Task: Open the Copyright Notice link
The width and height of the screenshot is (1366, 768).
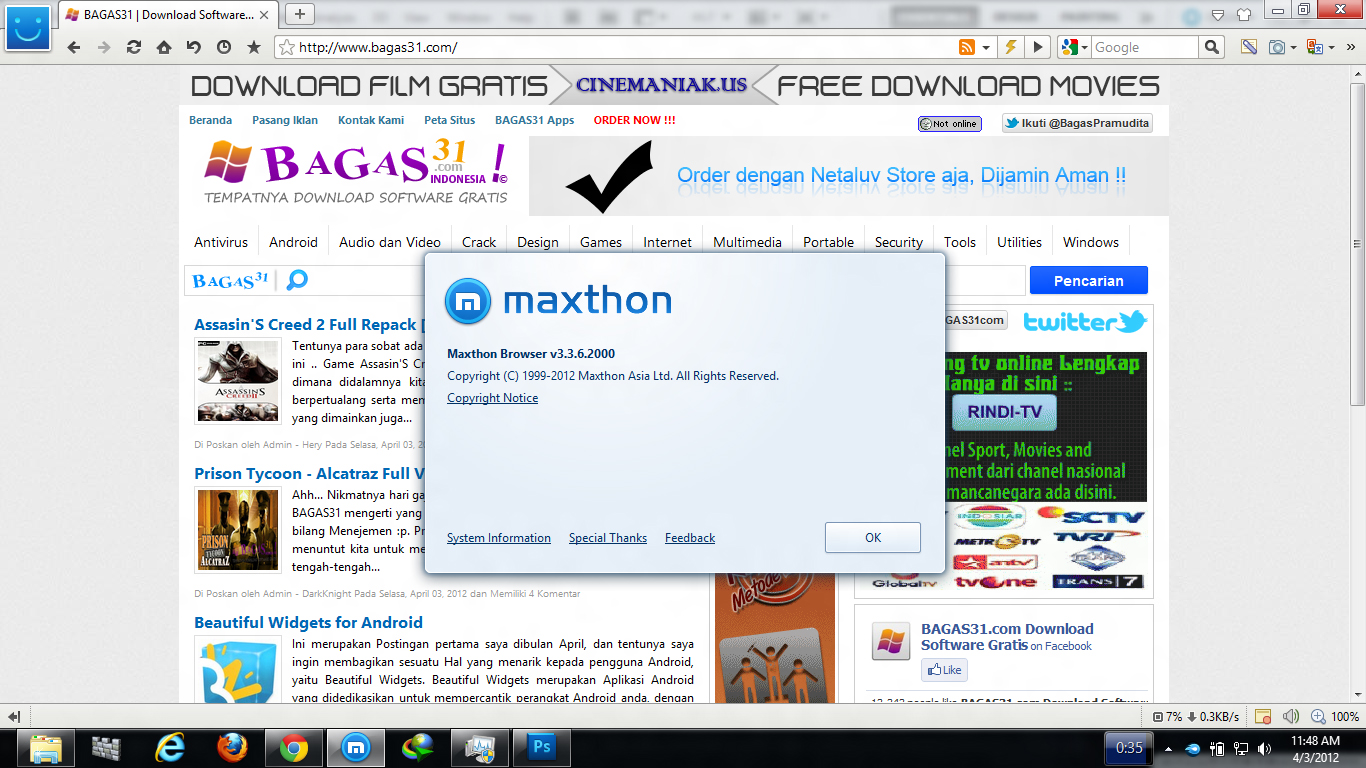Action: (x=492, y=398)
